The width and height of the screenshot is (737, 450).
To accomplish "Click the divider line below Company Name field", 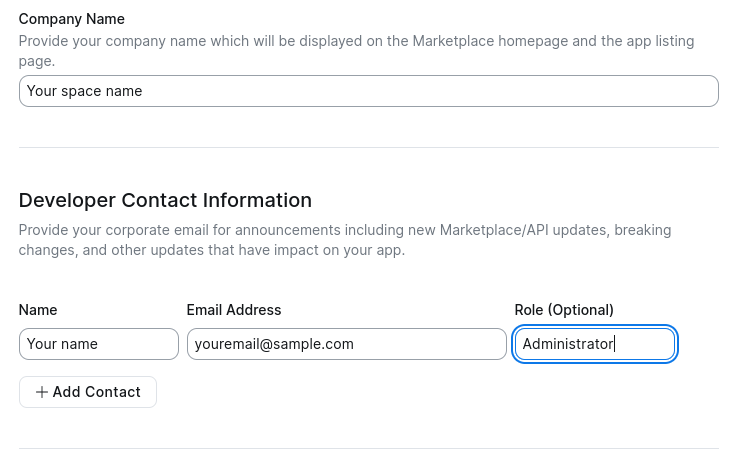I will pyautogui.click(x=368, y=148).
